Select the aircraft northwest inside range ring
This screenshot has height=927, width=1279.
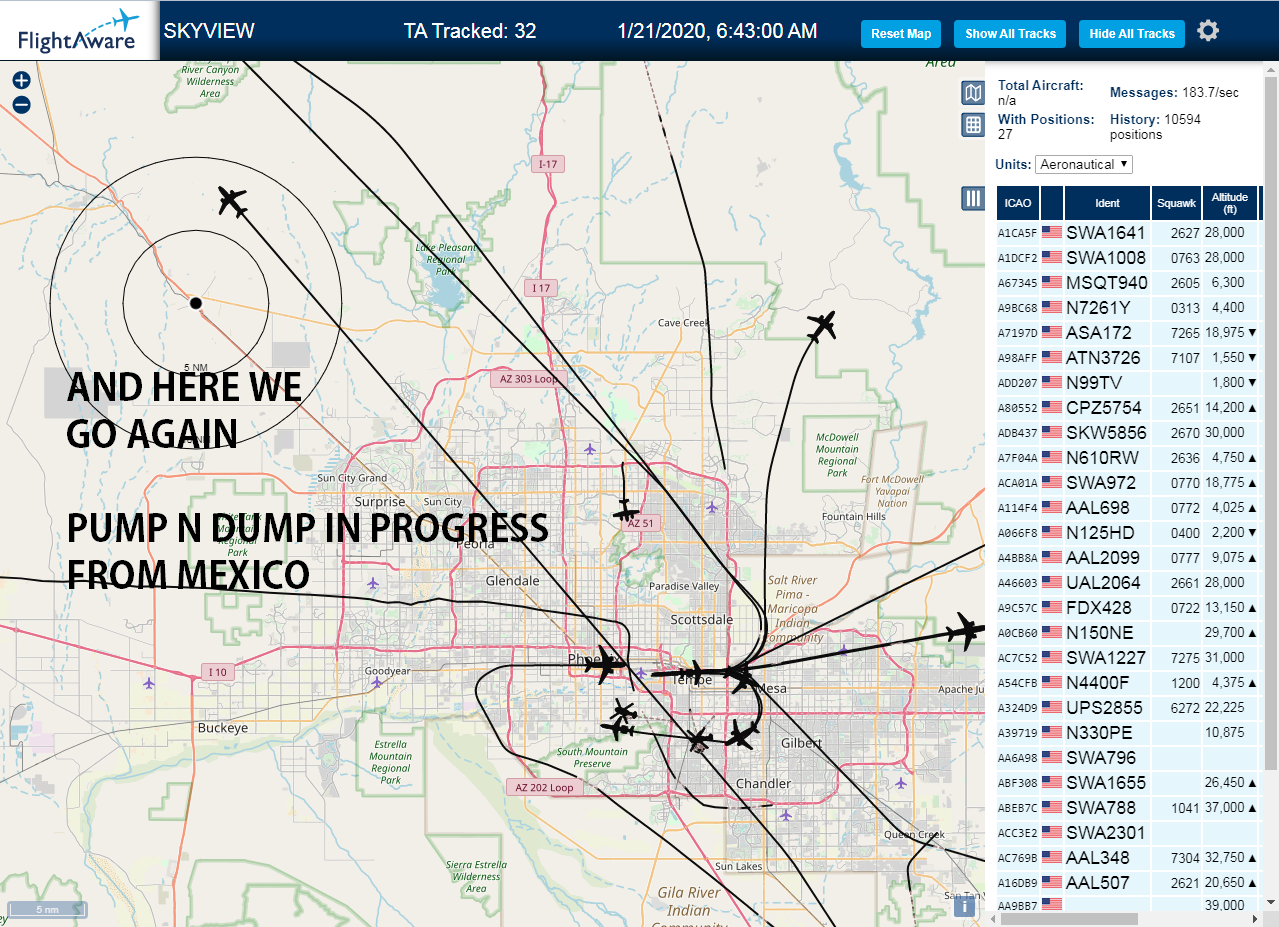tap(232, 201)
